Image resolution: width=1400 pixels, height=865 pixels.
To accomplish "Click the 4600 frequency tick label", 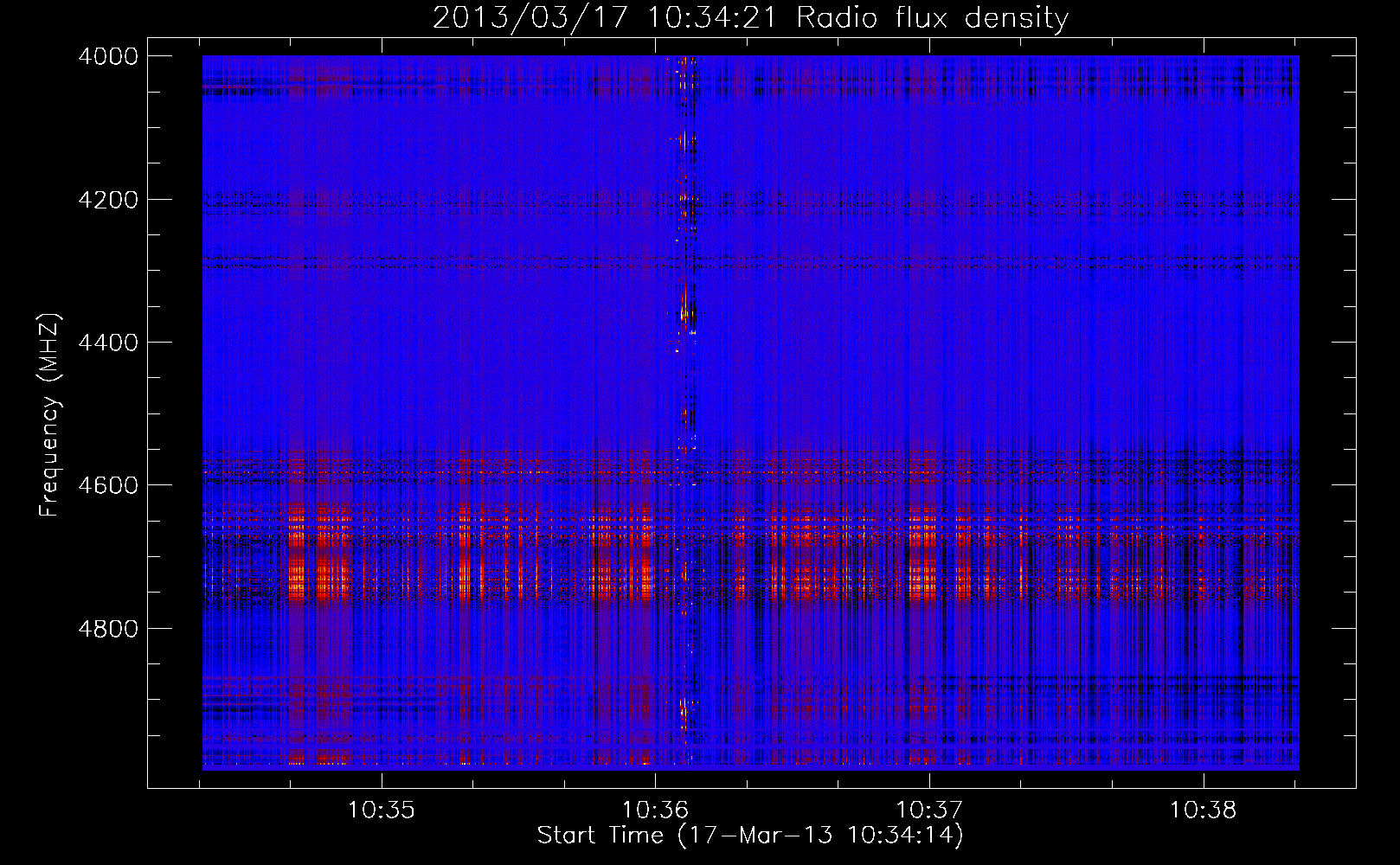I will click(x=108, y=485).
